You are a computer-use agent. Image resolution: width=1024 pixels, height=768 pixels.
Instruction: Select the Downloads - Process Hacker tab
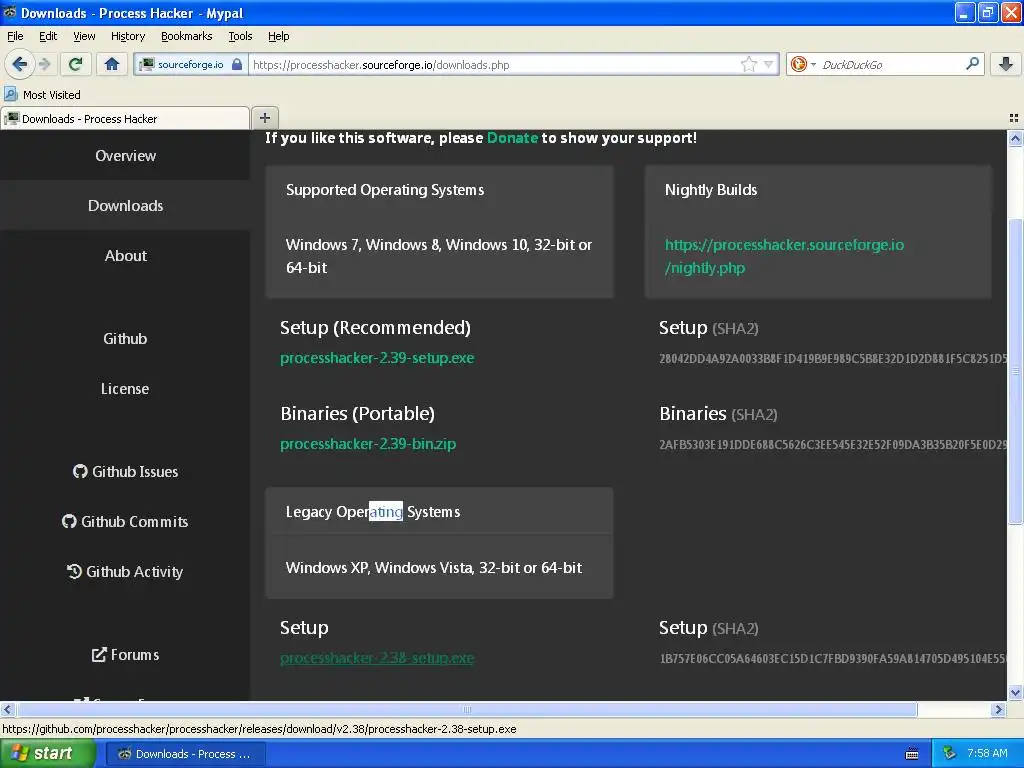click(x=125, y=118)
